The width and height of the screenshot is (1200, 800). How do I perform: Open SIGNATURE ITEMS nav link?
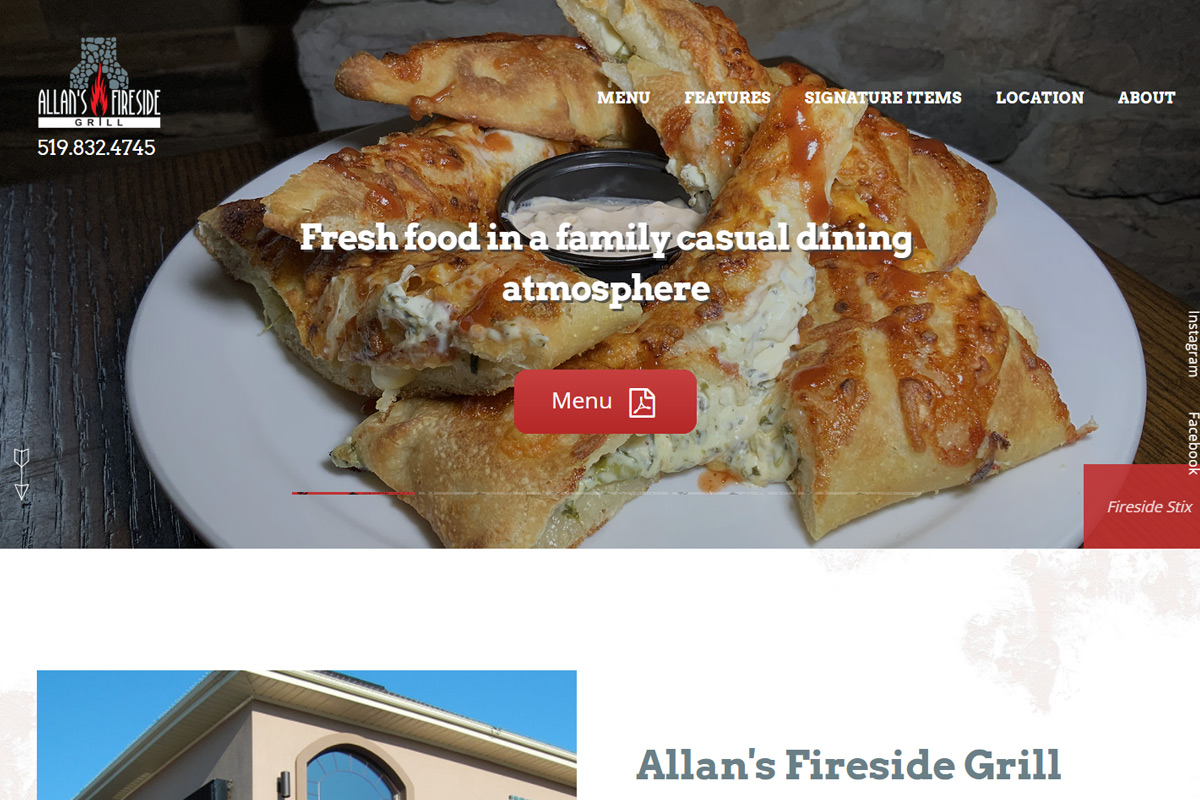click(883, 97)
